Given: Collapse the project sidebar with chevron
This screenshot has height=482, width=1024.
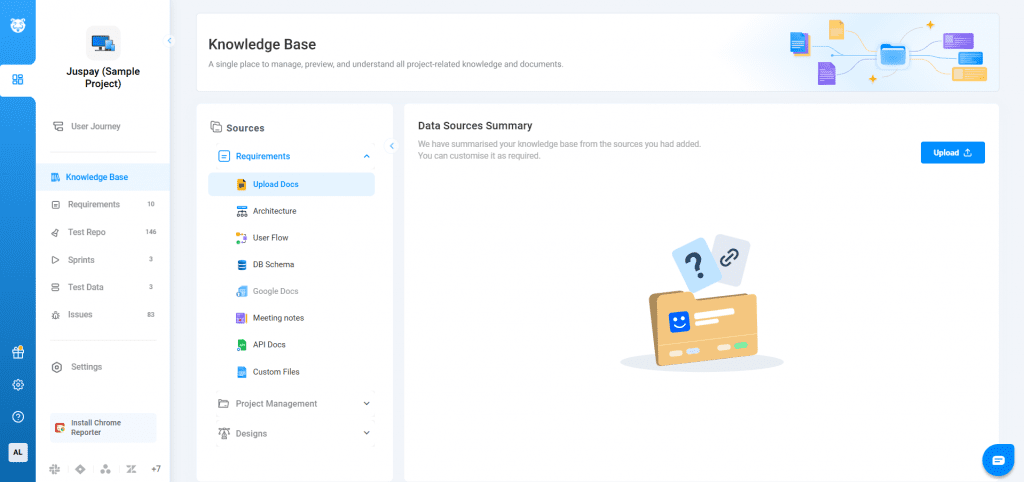Looking at the screenshot, I should pos(169,41).
